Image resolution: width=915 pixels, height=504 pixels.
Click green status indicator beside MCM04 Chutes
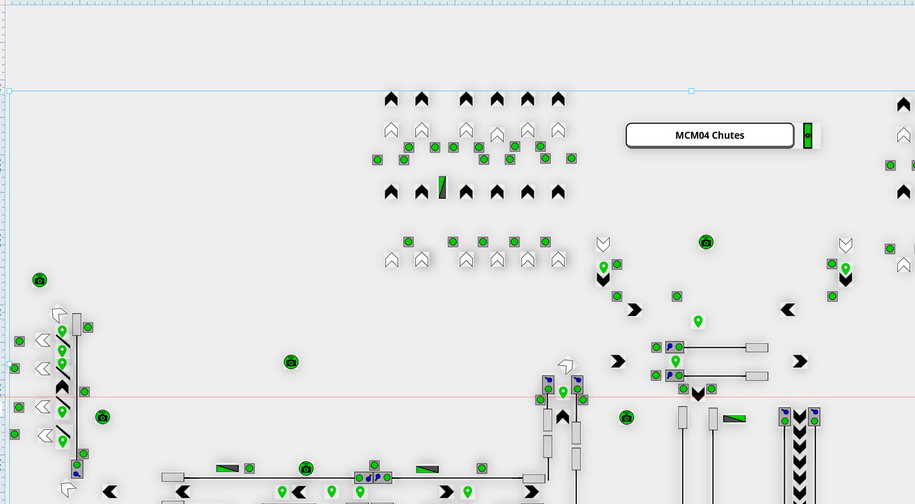808,135
